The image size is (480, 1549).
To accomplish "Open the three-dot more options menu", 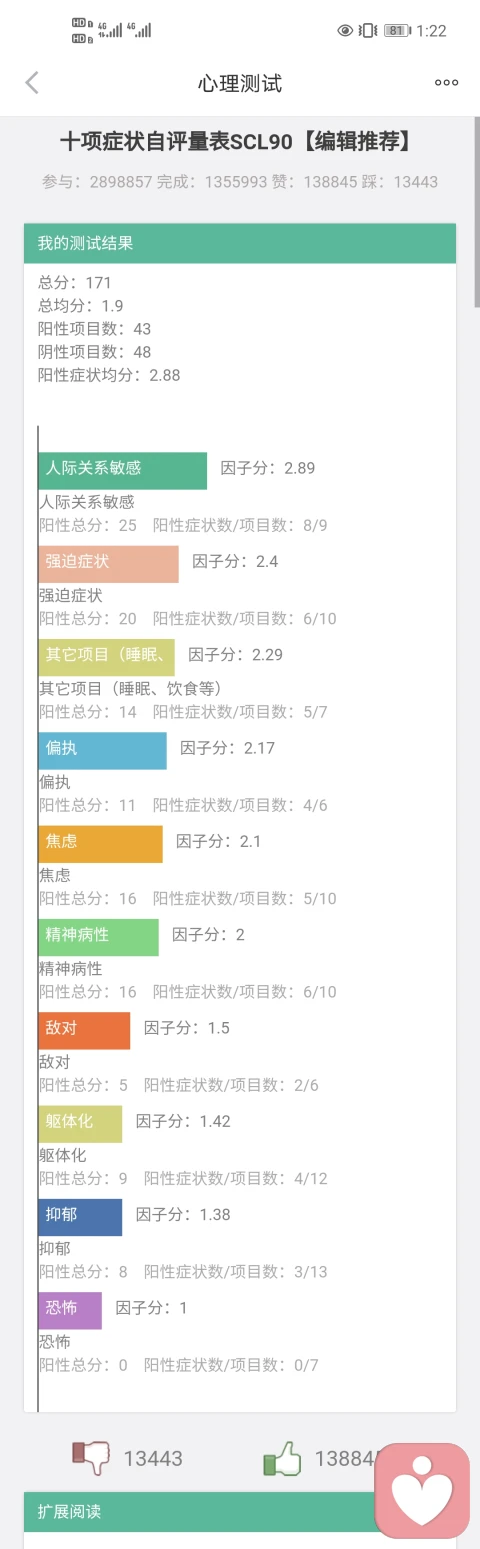I will click(446, 83).
